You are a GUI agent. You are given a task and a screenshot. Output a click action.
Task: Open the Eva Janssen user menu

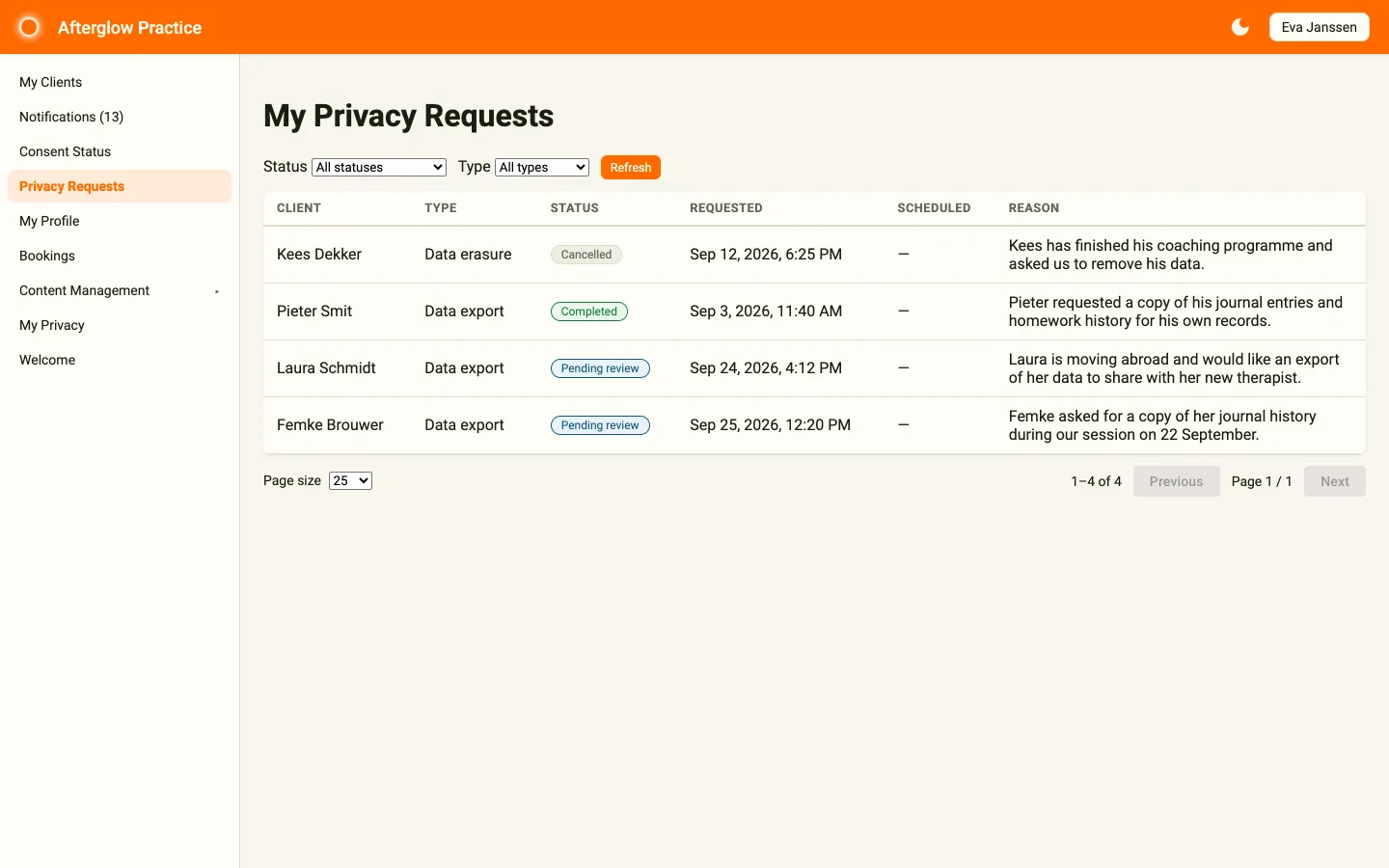tap(1319, 27)
